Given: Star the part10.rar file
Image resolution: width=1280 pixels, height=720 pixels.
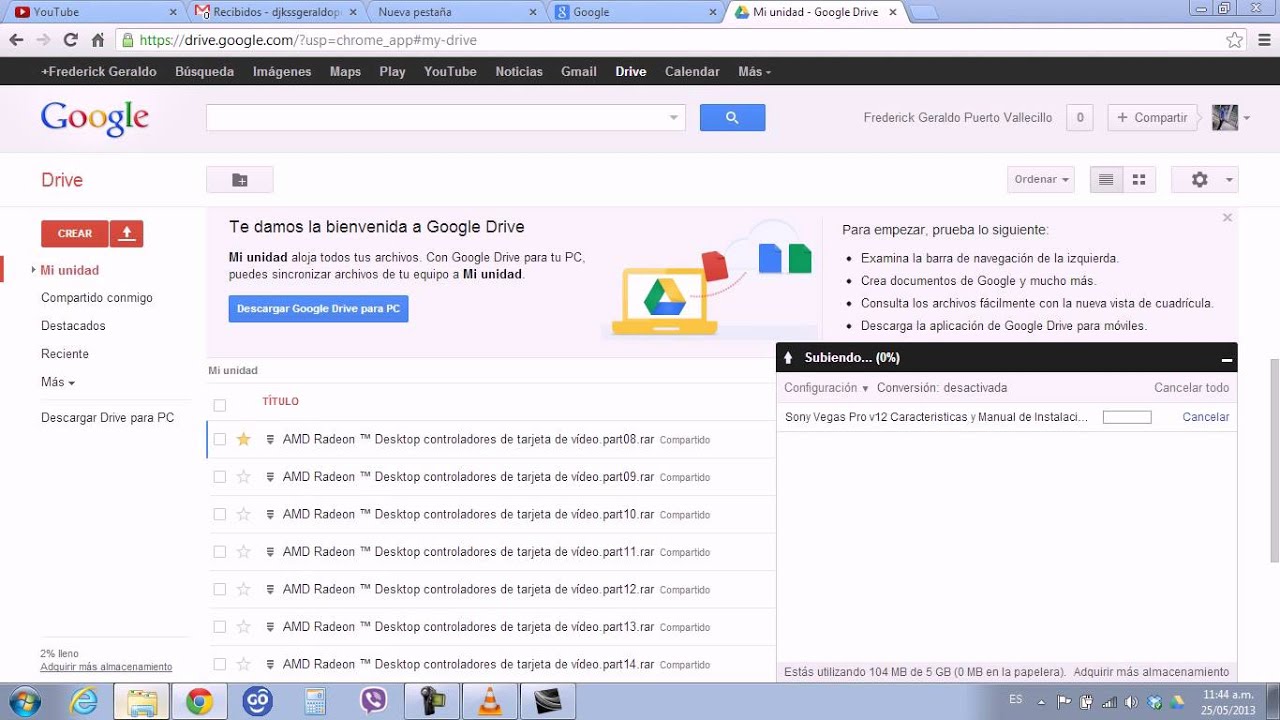Looking at the screenshot, I should (243, 514).
